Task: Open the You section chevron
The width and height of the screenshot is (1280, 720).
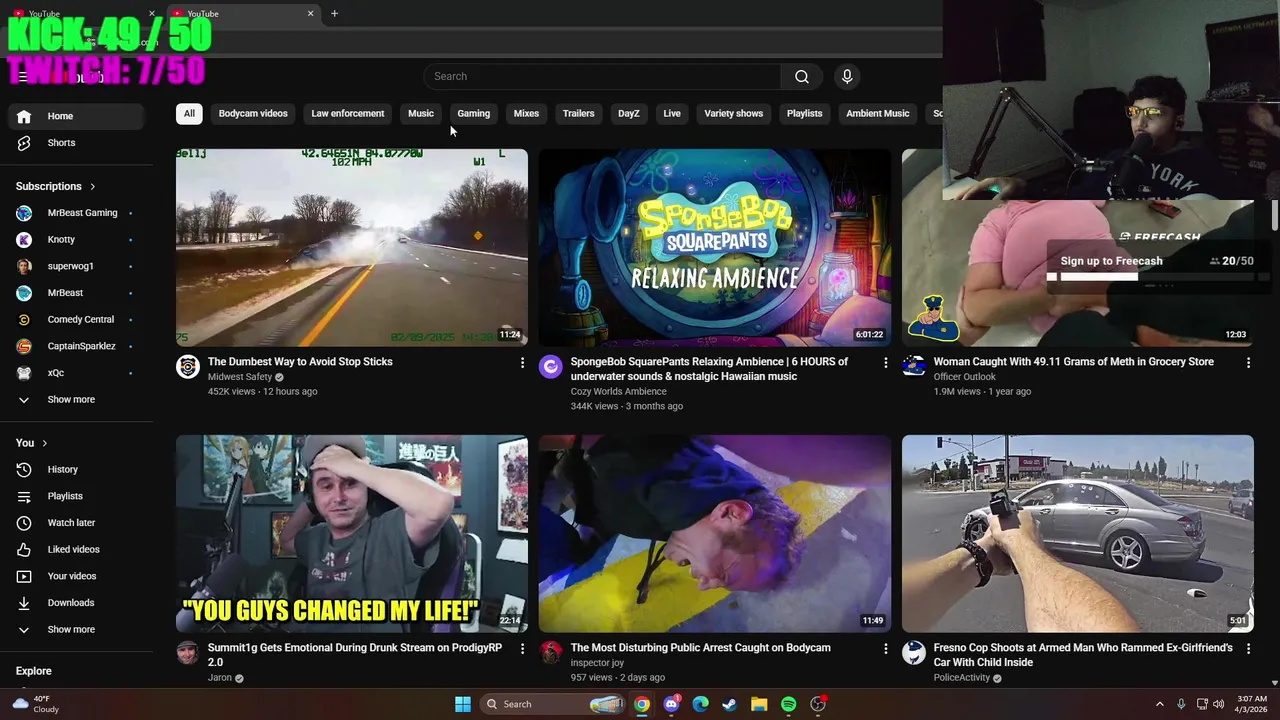Action: [45, 443]
